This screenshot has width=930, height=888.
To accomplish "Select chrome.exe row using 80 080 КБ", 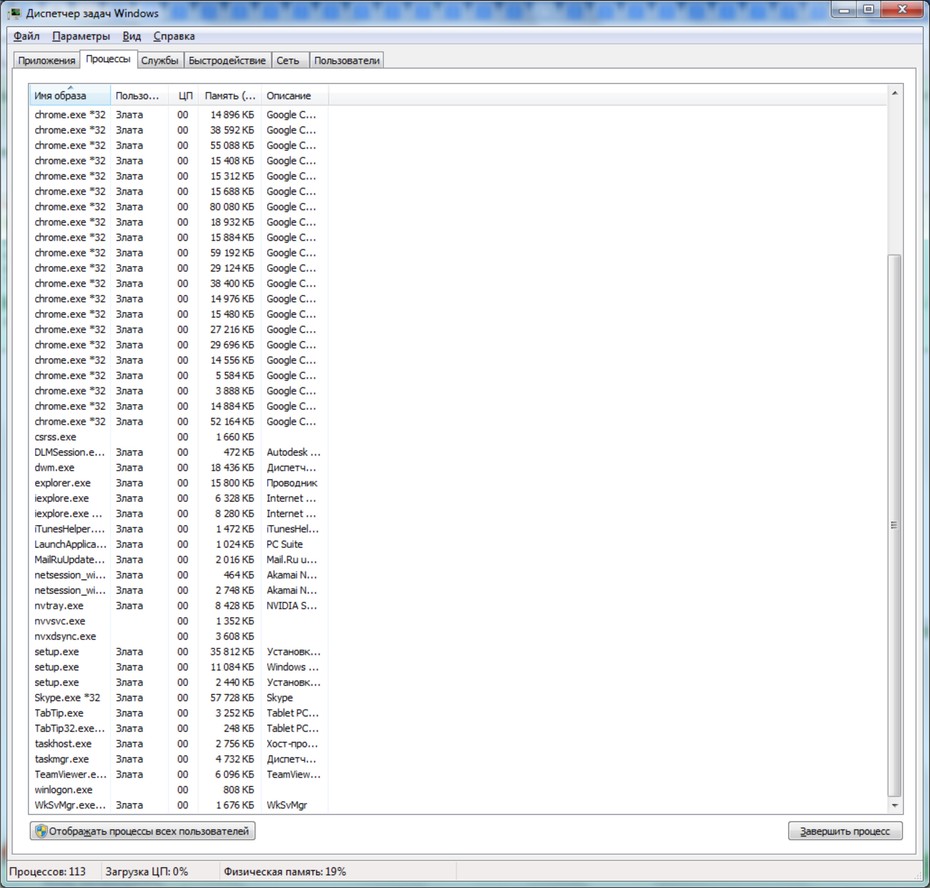I will point(178,207).
